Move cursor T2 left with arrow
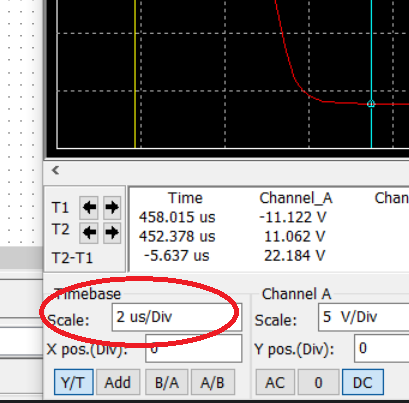The width and height of the screenshot is (409, 403). click(x=89, y=232)
